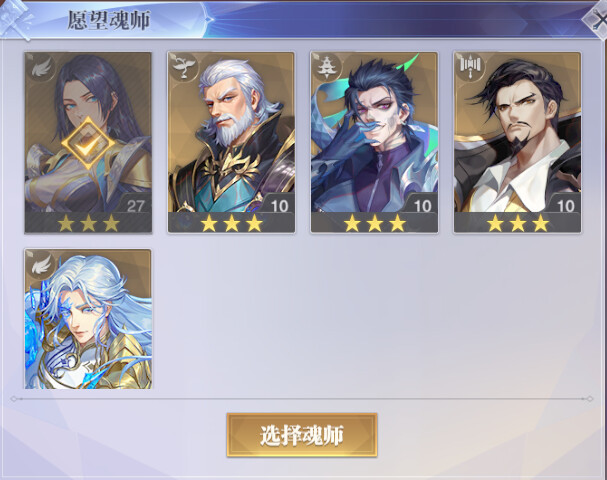This screenshot has width=607, height=480.
Task: Uncheck the golden diamond checkmark on first card
Action: [x=88, y=144]
